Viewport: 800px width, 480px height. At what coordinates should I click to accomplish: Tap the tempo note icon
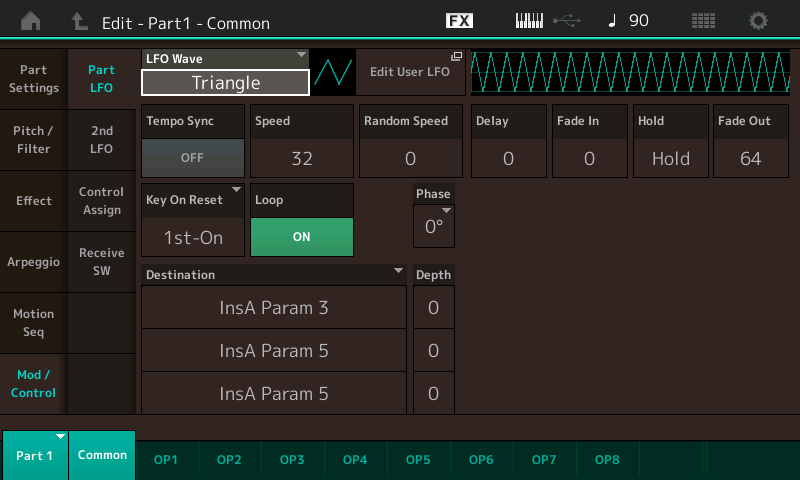pos(612,21)
